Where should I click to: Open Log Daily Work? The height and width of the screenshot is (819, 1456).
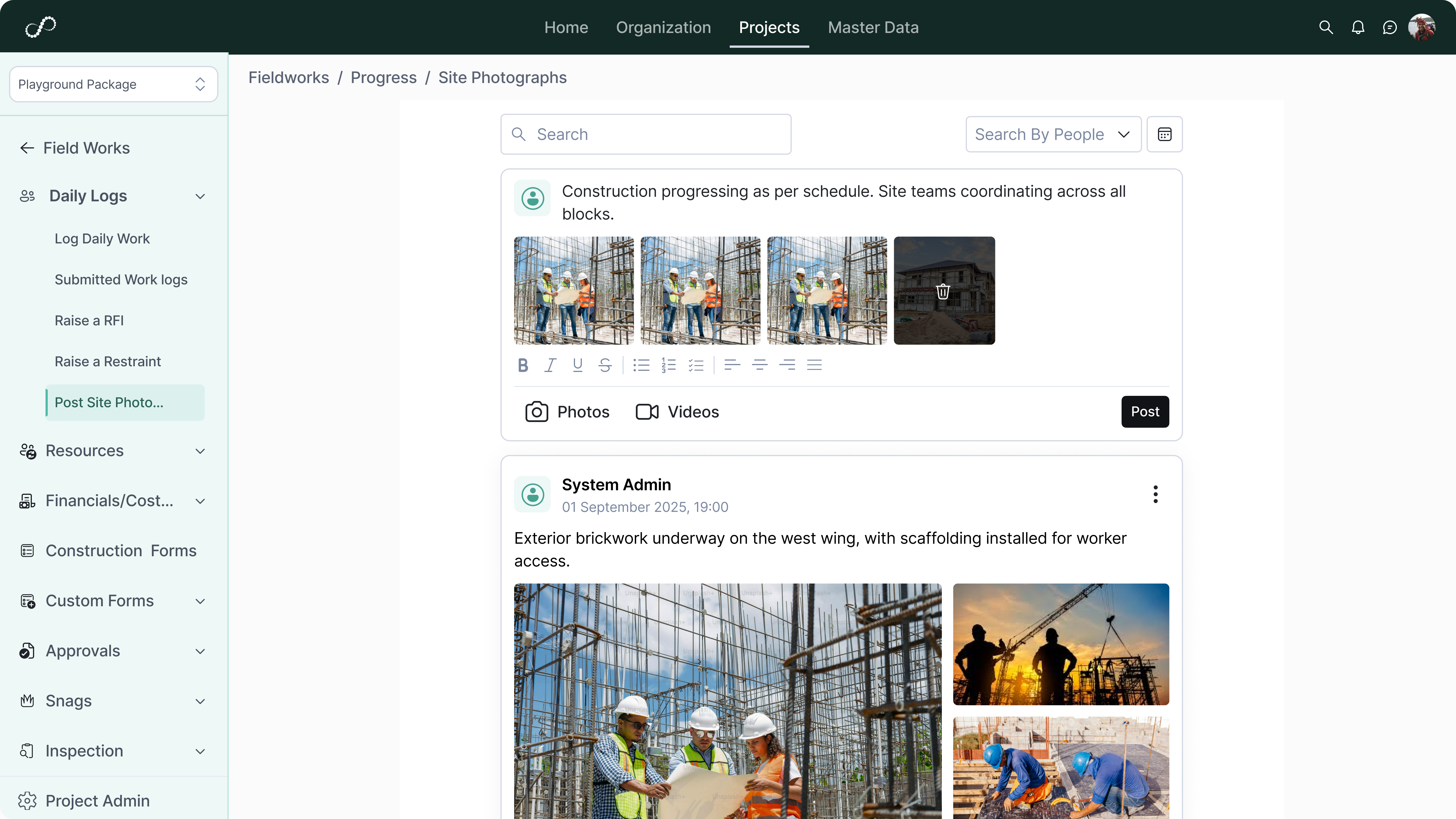[x=102, y=239]
